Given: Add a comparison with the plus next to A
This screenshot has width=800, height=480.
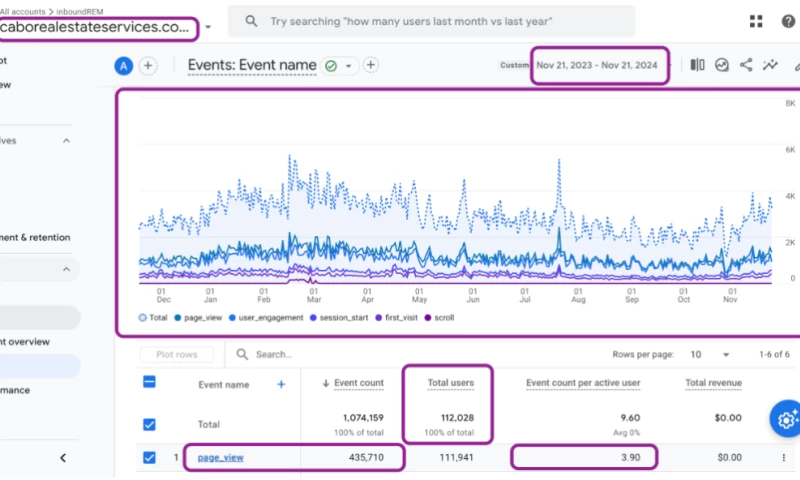Looking at the screenshot, I should point(148,66).
